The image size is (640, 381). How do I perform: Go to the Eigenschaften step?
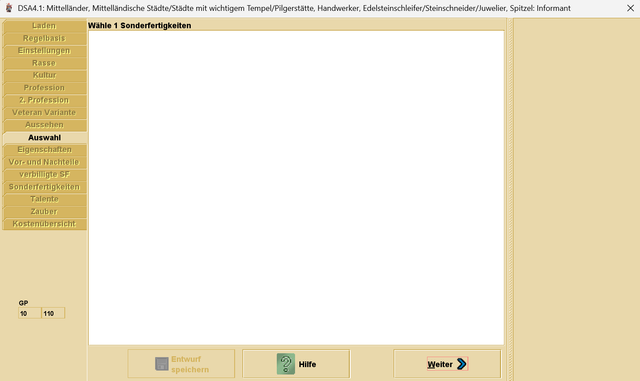44,150
